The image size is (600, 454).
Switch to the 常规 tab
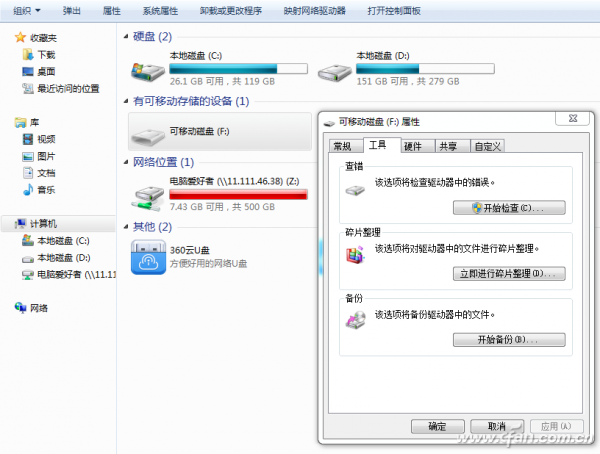click(x=342, y=146)
